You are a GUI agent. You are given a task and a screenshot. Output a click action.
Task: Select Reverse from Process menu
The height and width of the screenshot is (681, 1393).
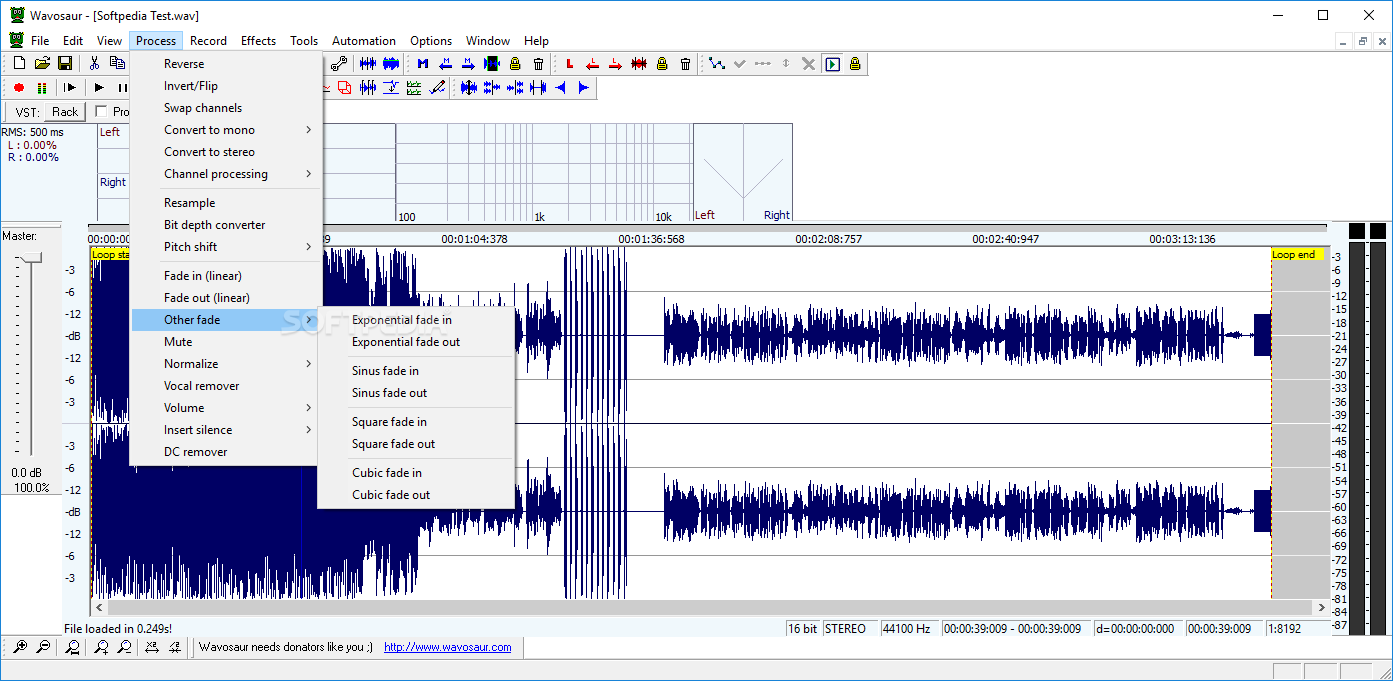click(x=226, y=64)
